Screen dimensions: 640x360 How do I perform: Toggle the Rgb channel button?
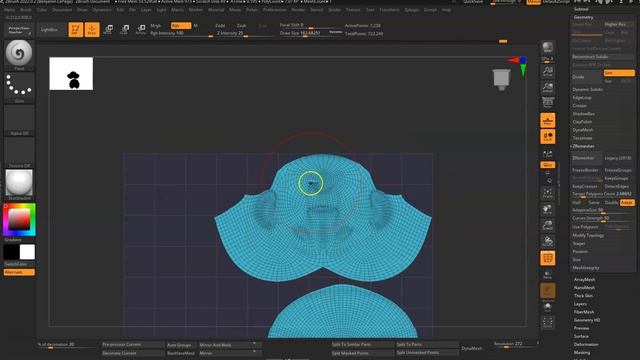181,25
